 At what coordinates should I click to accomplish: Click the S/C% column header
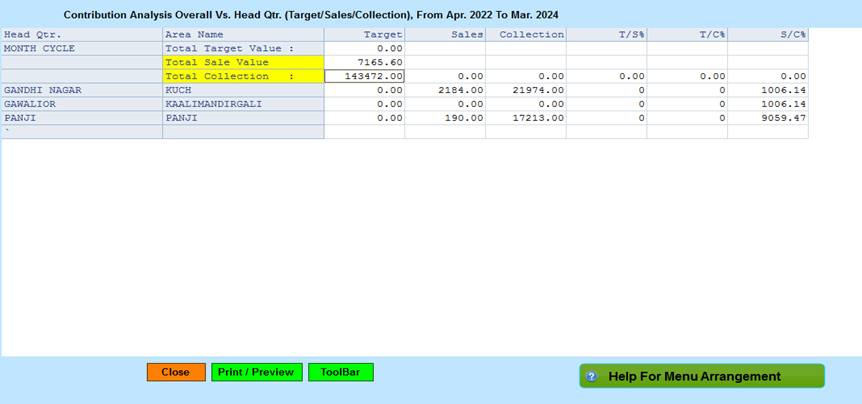click(x=768, y=34)
